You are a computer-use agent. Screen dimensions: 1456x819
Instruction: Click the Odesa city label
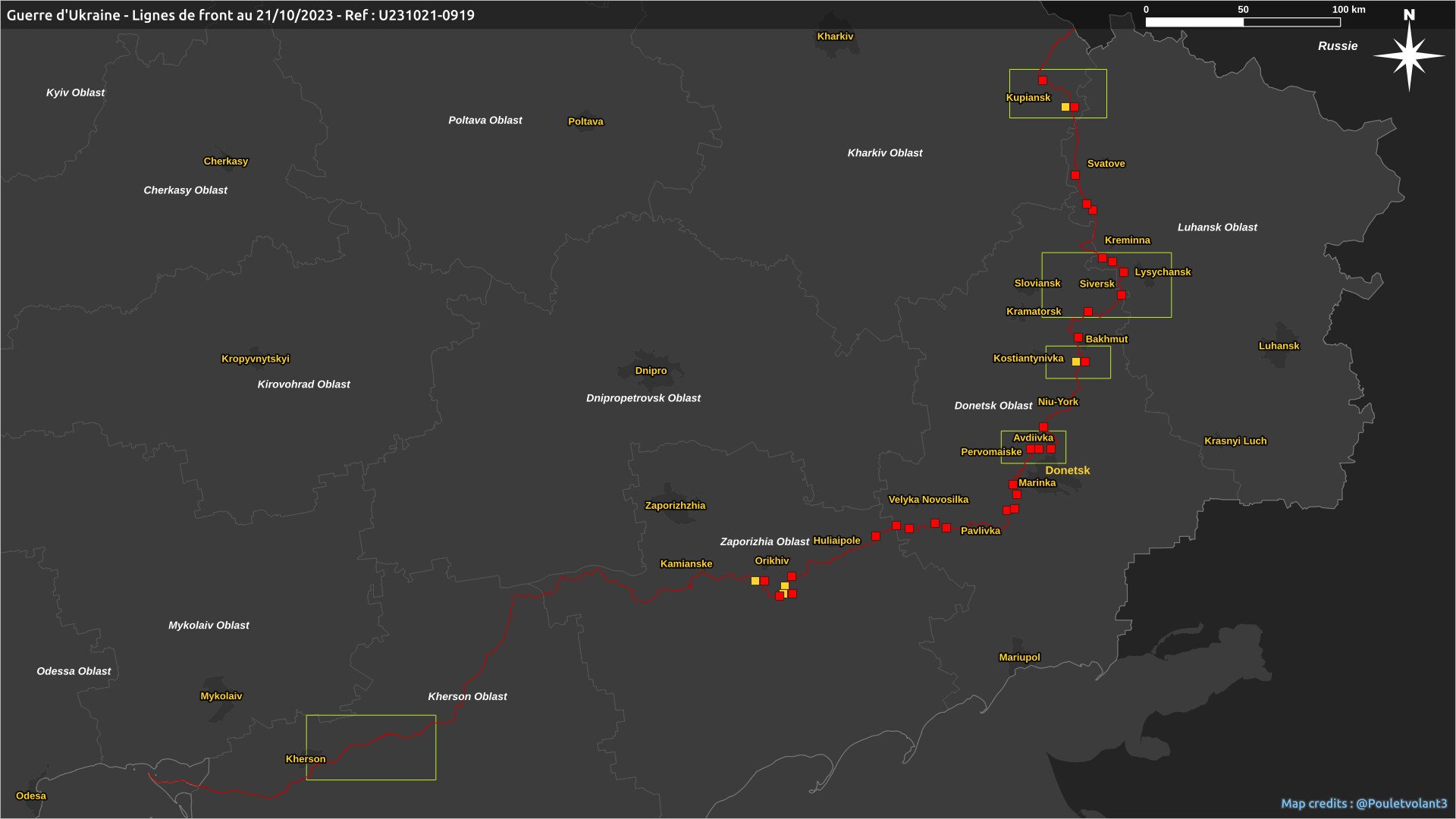31,796
